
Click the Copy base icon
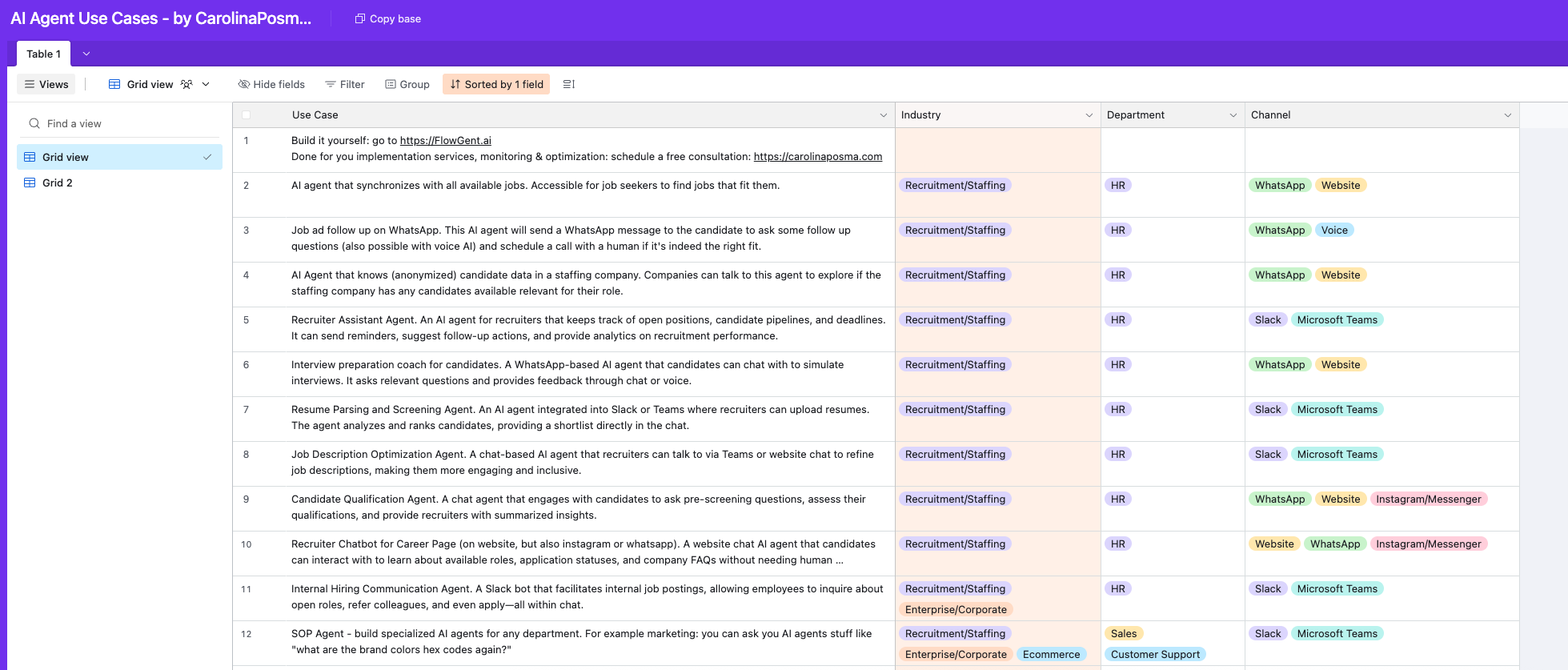tap(359, 18)
